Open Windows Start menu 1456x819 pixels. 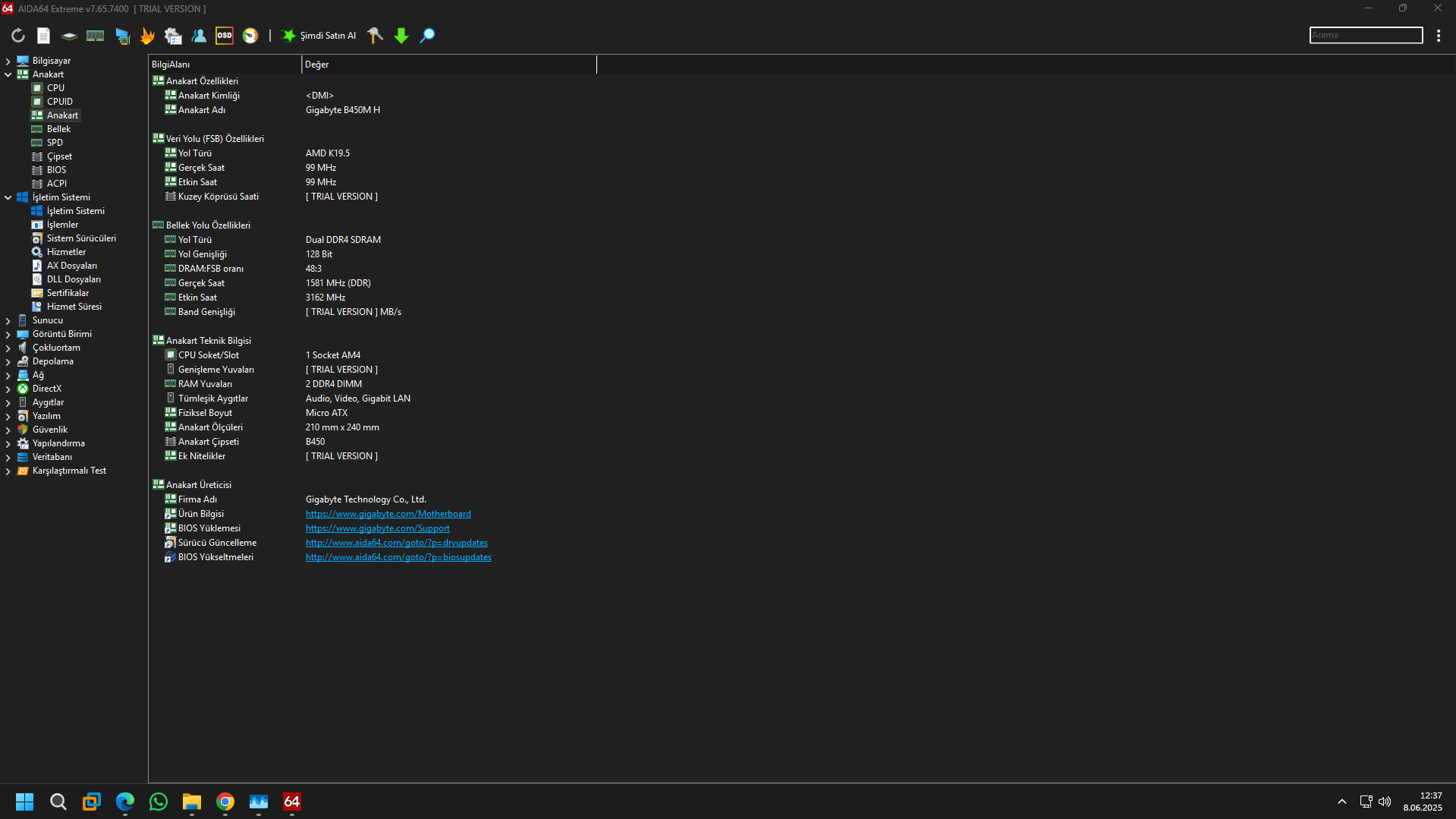click(24, 802)
